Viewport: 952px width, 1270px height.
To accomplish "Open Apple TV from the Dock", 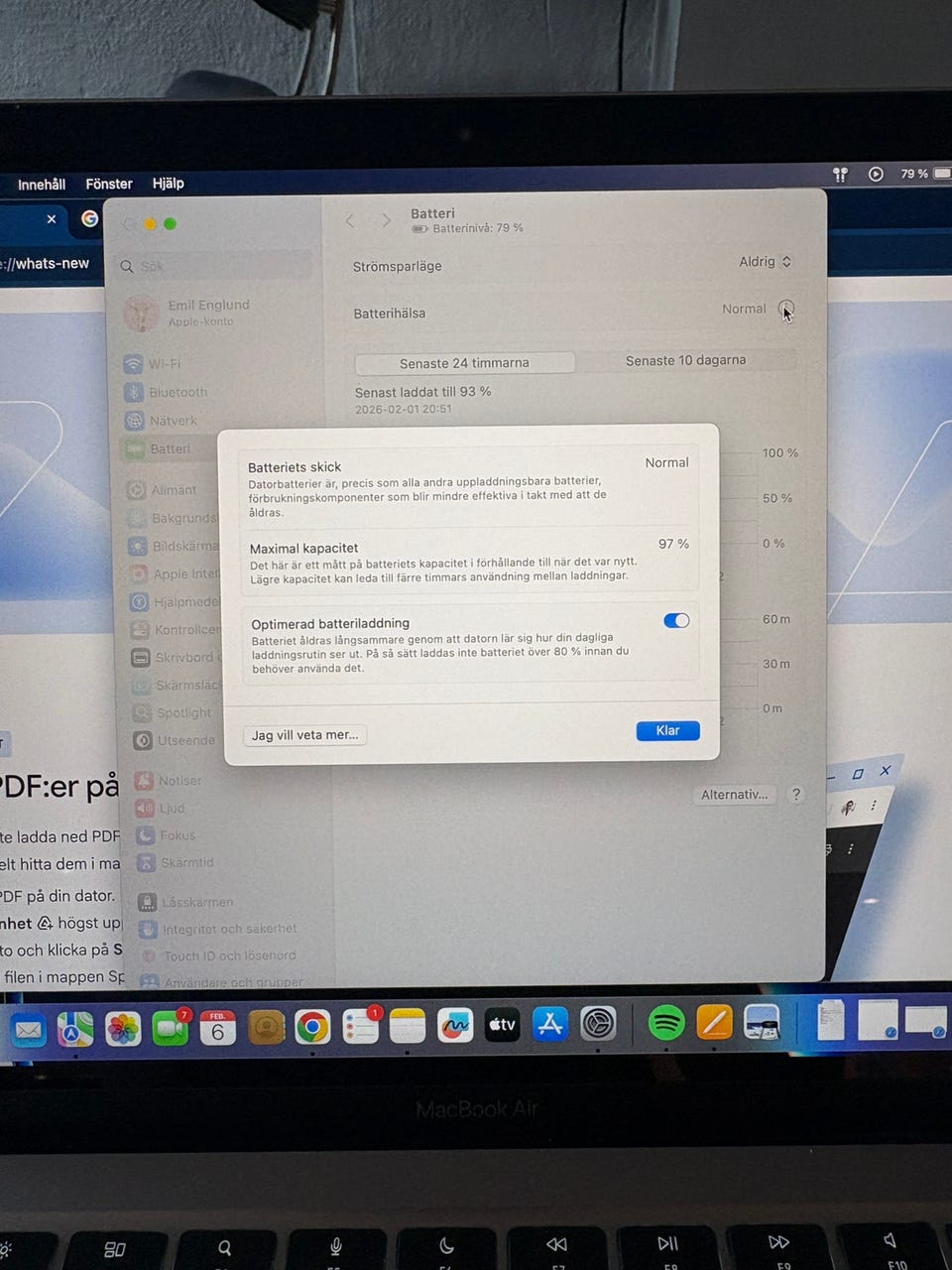I will click(502, 1025).
